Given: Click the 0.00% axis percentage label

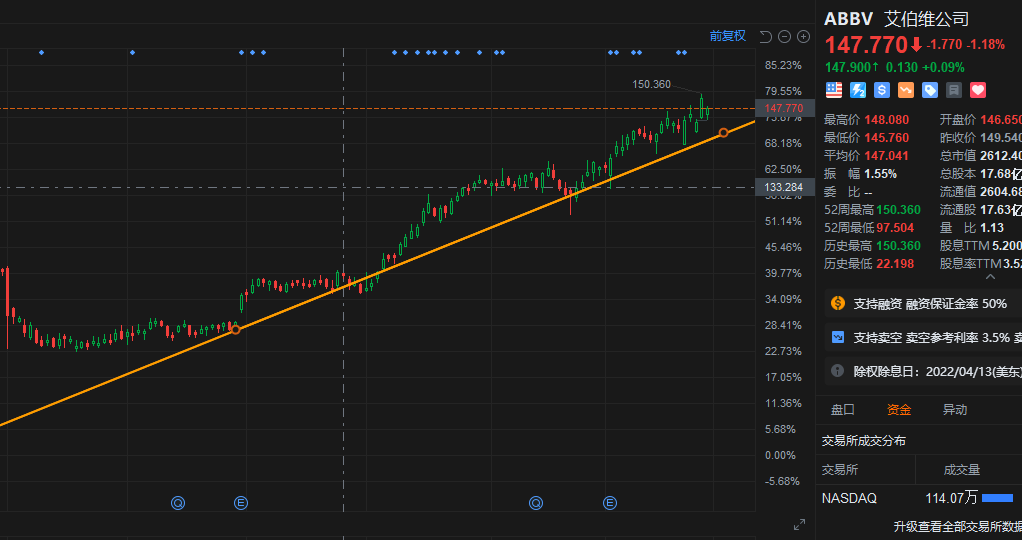Looking at the screenshot, I should pyautogui.click(x=780, y=455).
